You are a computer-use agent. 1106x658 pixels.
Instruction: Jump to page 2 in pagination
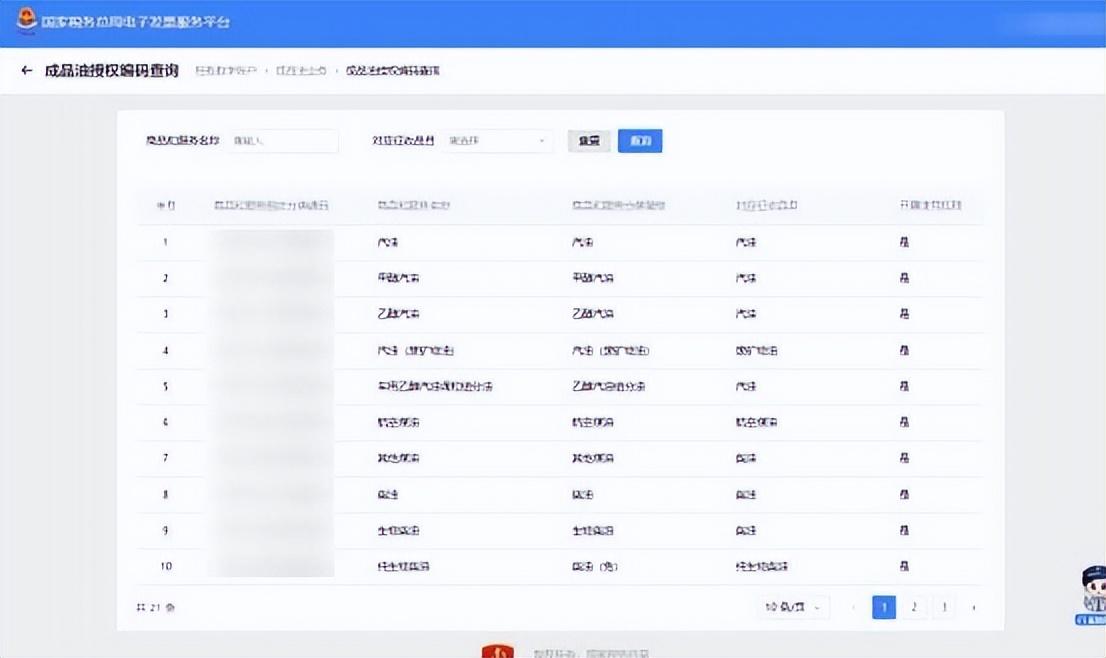[913, 607]
